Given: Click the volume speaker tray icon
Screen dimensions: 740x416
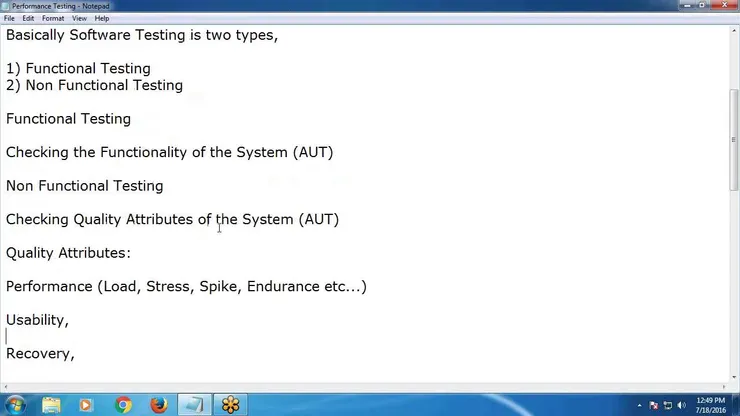Looking at the screenshot, I should click(x=681, y=405).
